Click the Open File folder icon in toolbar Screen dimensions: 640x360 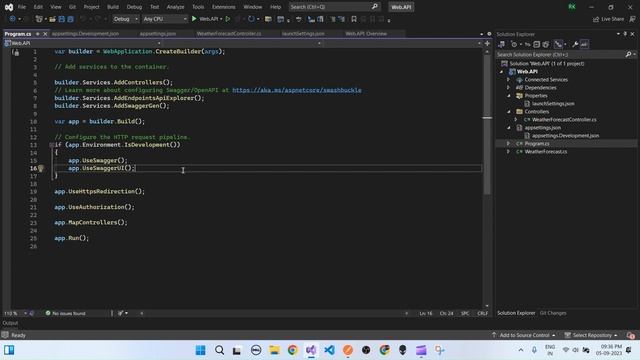click(x=52, y=19)
